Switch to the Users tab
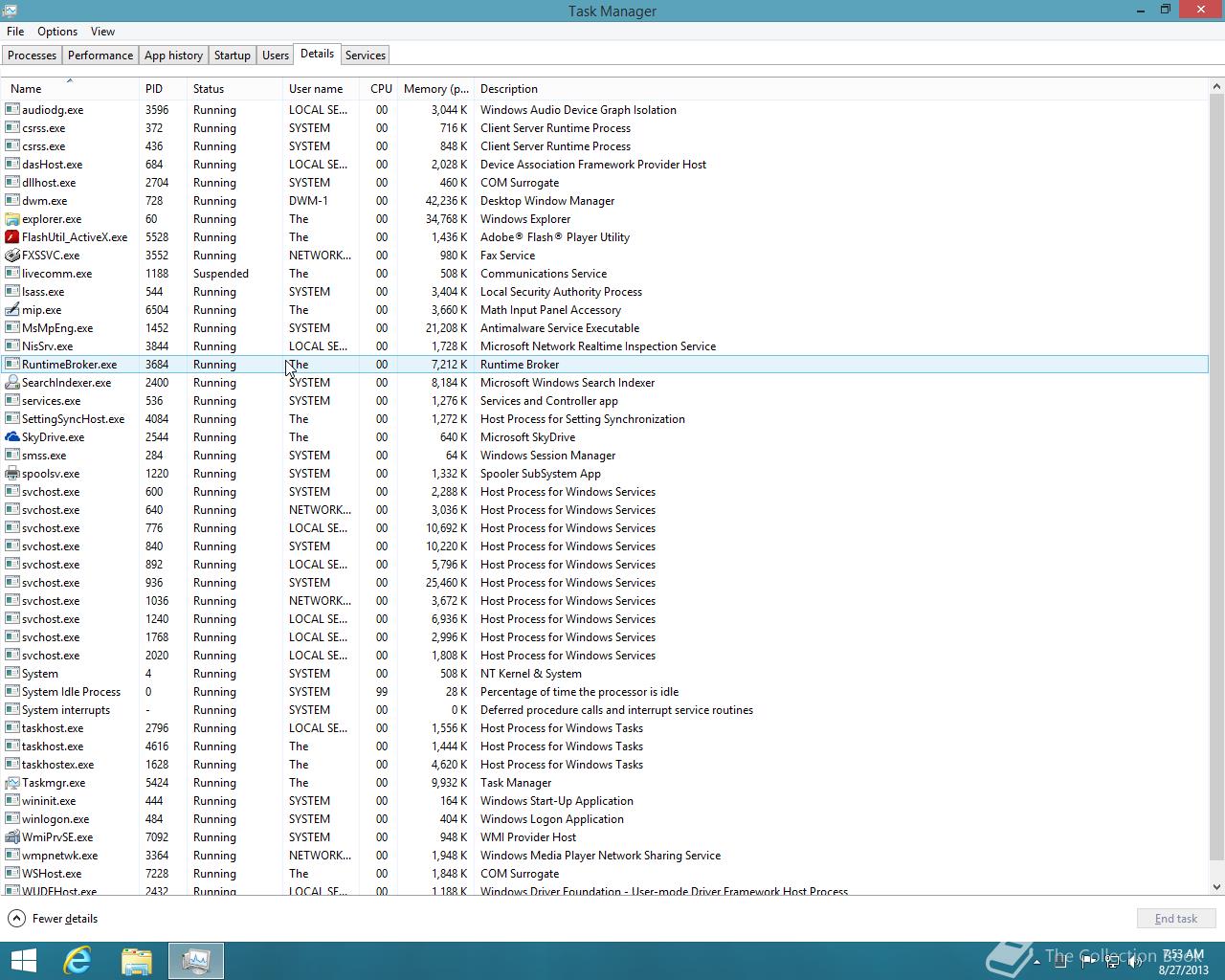The height and width of the screenshot is (980, 1225). point(276,56)
